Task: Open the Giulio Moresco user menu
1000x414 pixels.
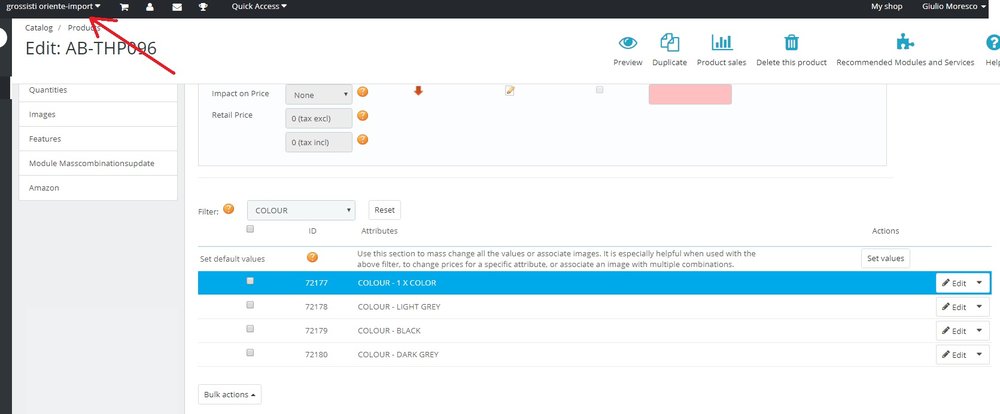Action: point(954,6)
